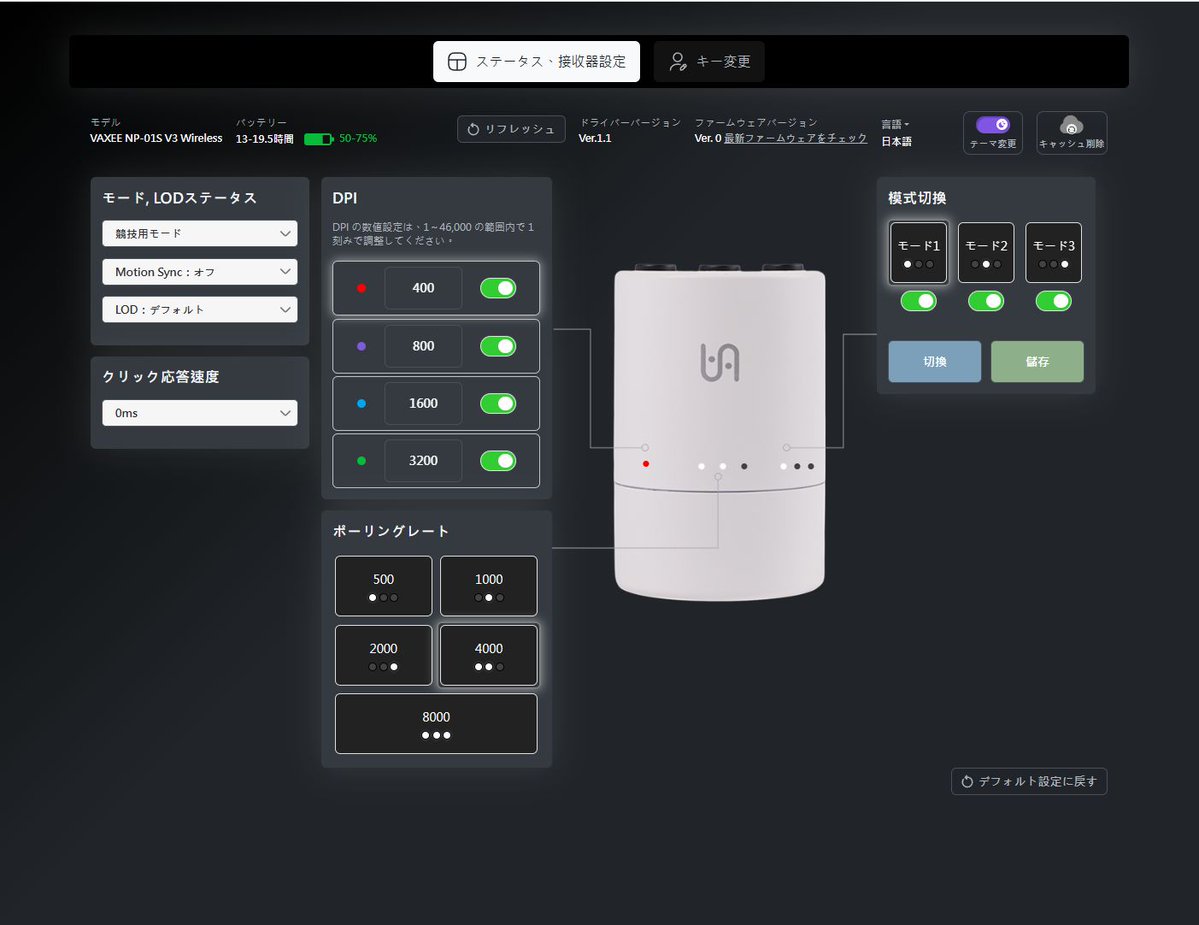Click デフォルト設定に戻す reset button
The width and height of the screenshot is (1199, 925).
(1028, 781)
